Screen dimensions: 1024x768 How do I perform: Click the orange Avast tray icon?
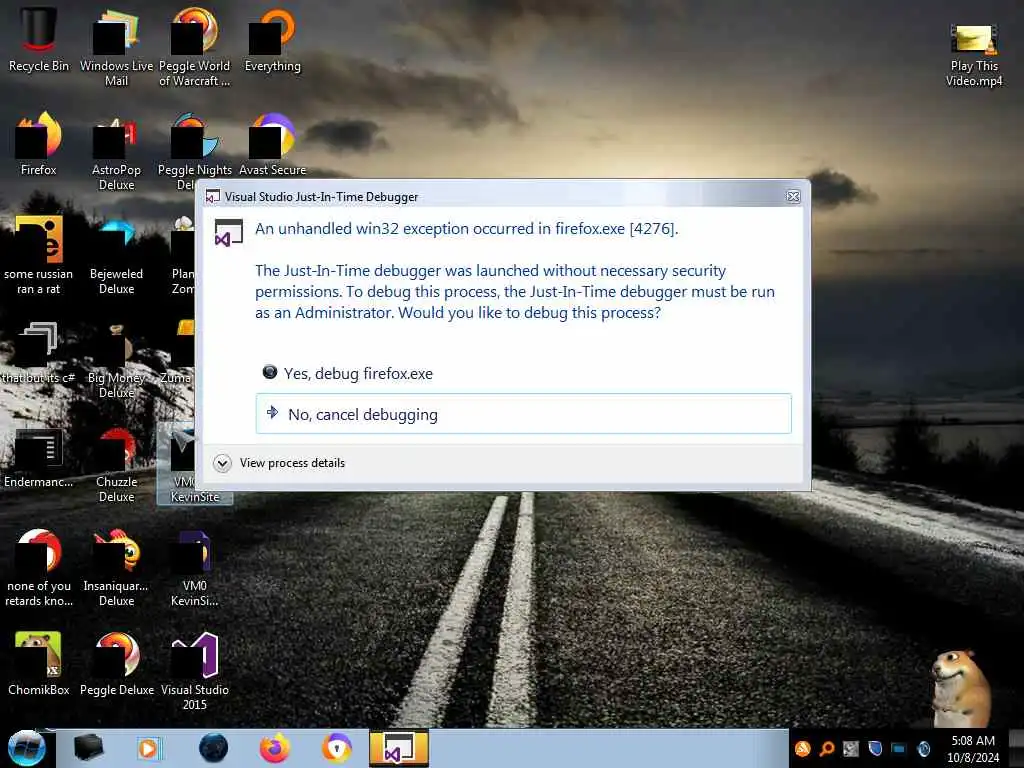pos(803,748)
